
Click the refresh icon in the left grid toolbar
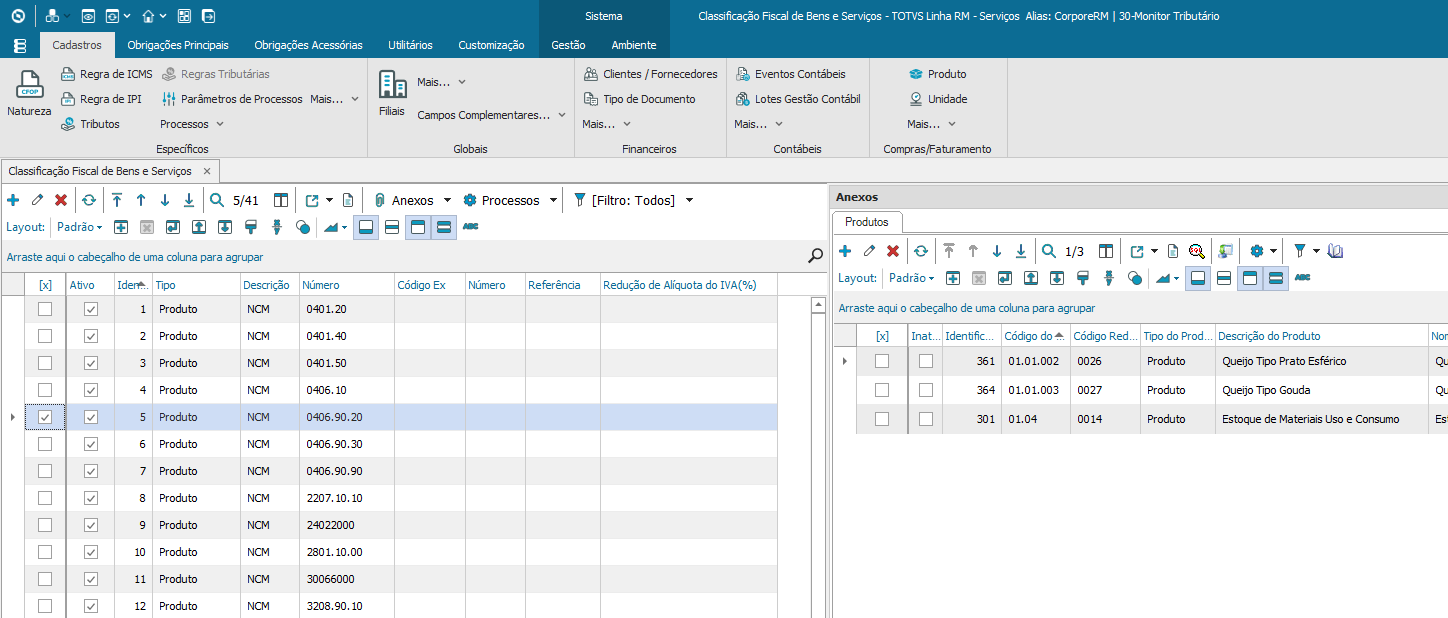click(88, 200)
